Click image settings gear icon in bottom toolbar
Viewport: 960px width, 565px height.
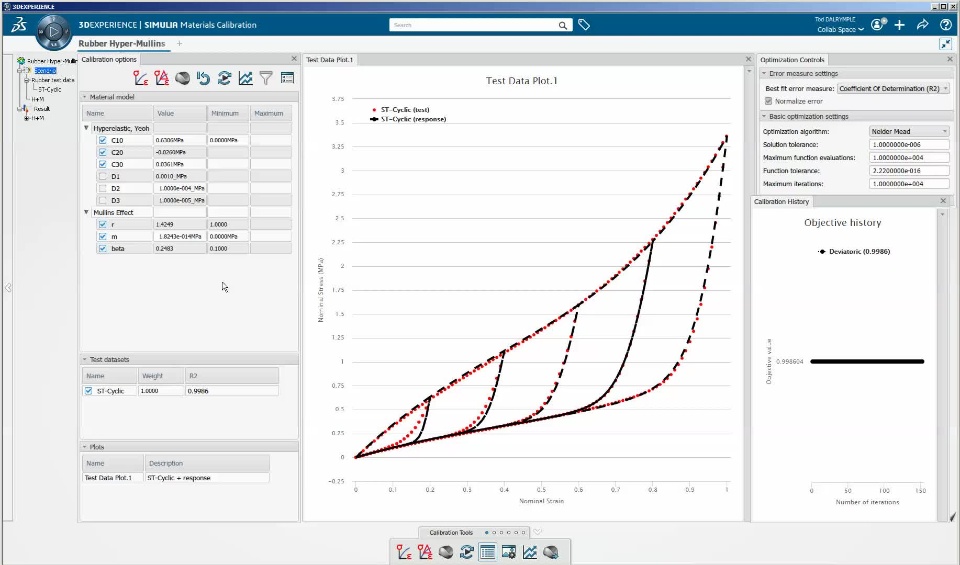coord(509,552)
